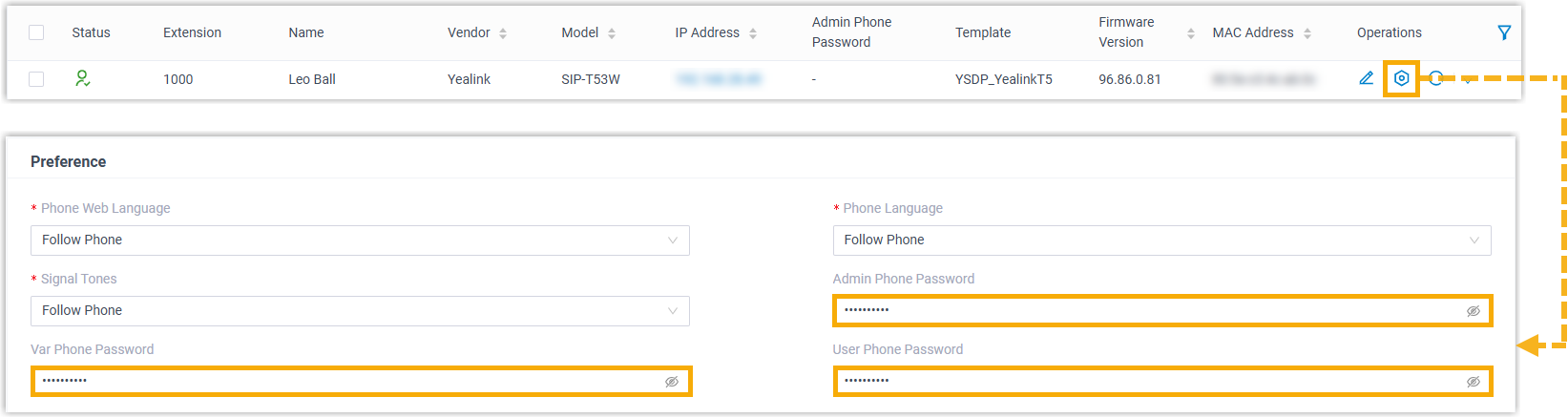Screen dimensions: 1568x418
Task: Click the Admin Phone Password input field
Action: coord(1145,311)
